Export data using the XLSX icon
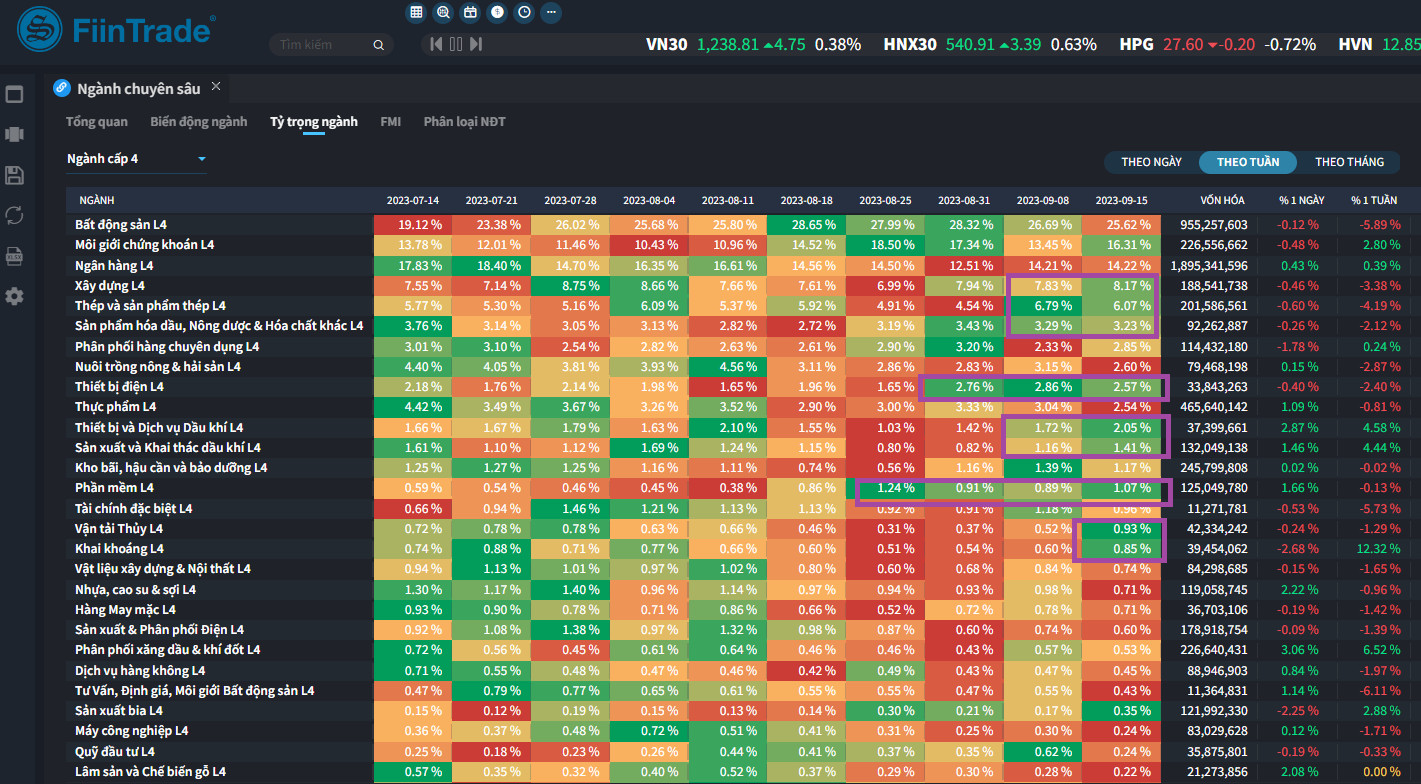 coord(14,256)
